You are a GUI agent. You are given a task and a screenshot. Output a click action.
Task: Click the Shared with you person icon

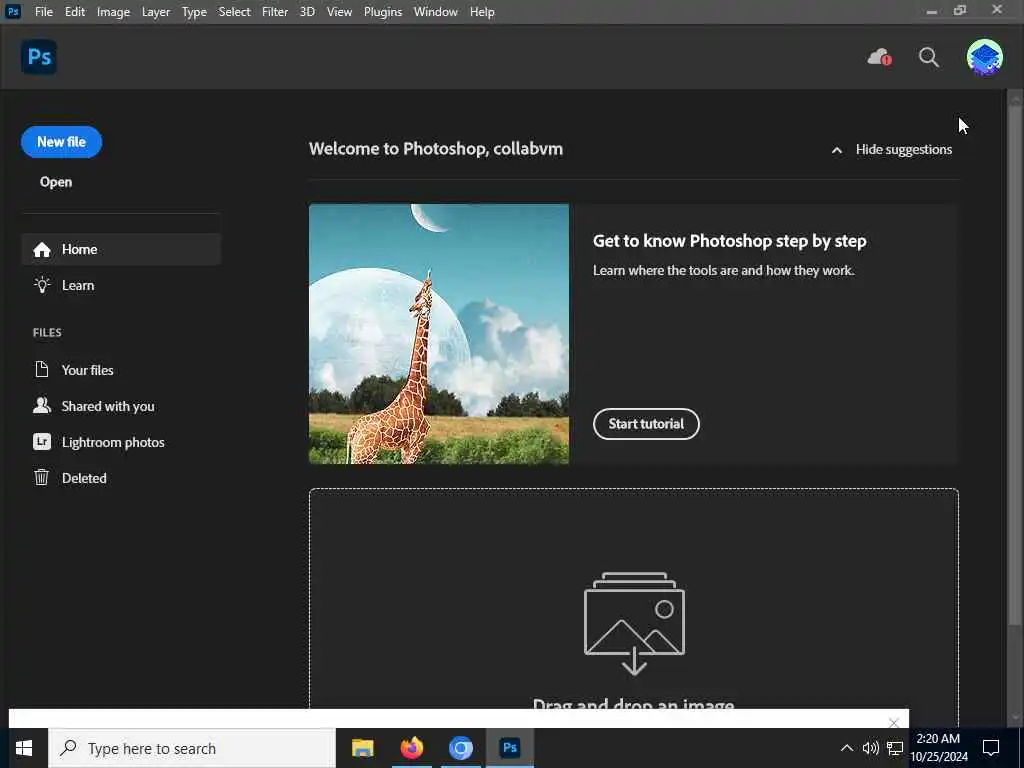pyautogui.click(x=42, y=406)
